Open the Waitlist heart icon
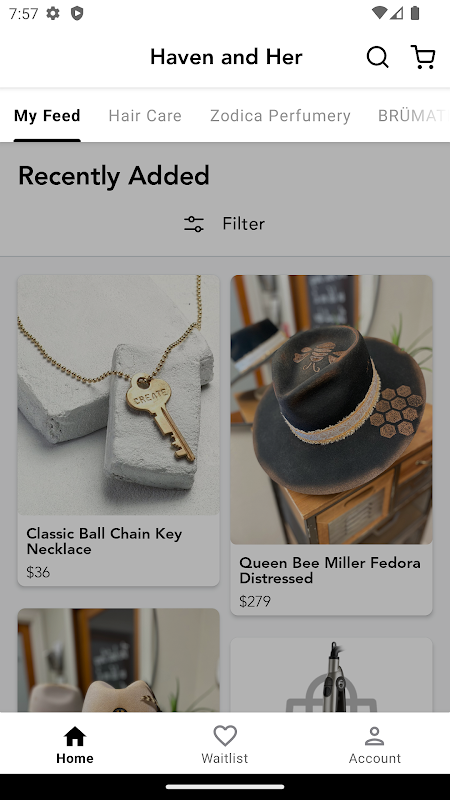The image size is (450, 800). click(x=225, y=736)
